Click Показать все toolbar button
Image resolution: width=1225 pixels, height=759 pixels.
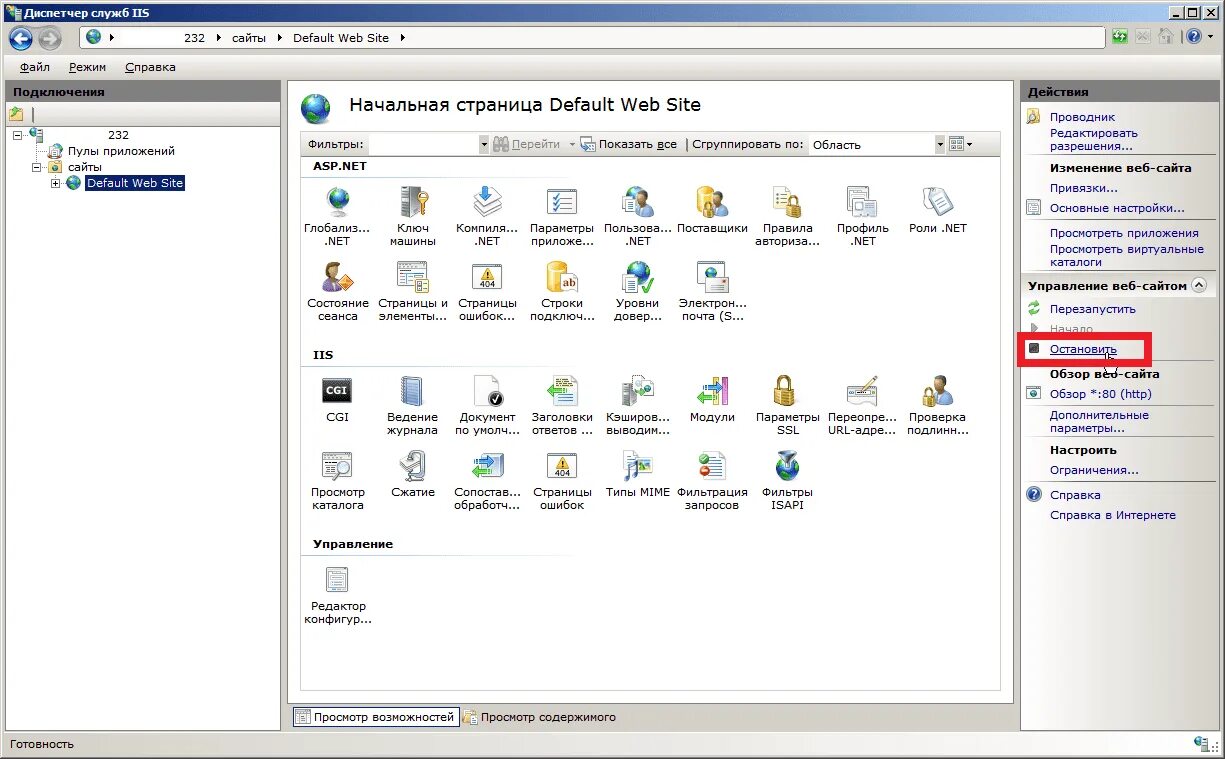click(x=628, y=144)
